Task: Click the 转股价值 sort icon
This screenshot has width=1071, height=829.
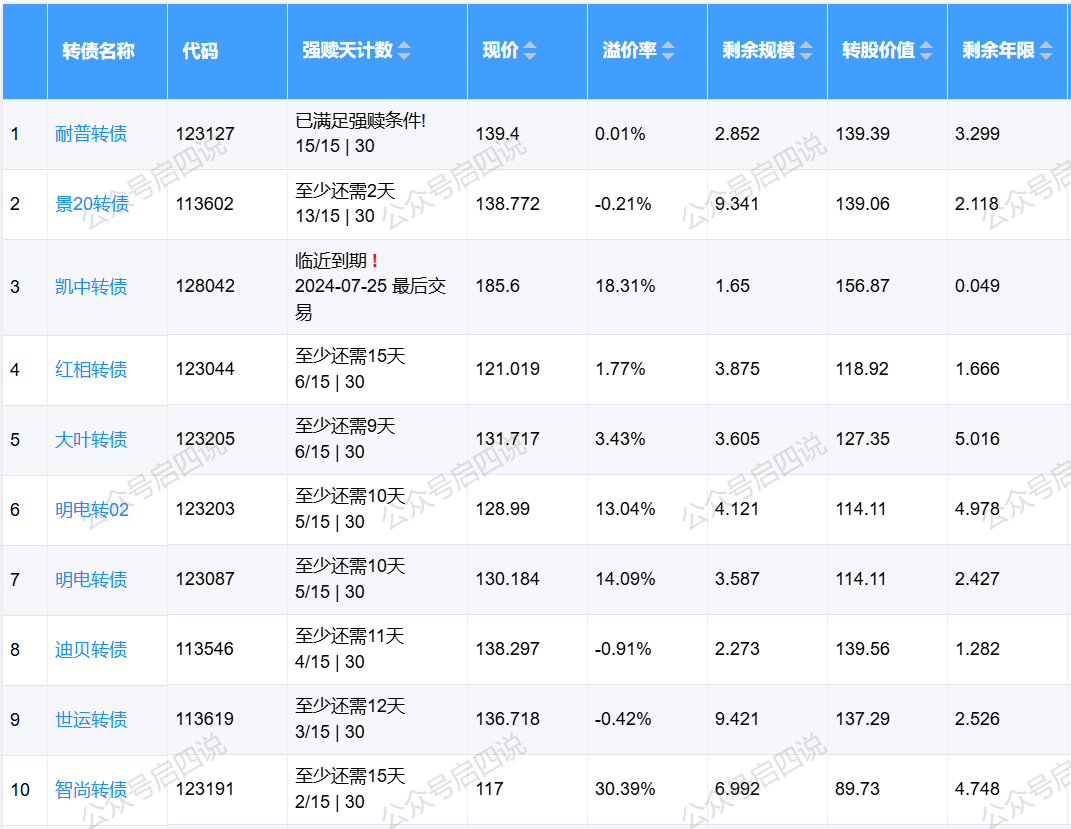Action: 926,51
